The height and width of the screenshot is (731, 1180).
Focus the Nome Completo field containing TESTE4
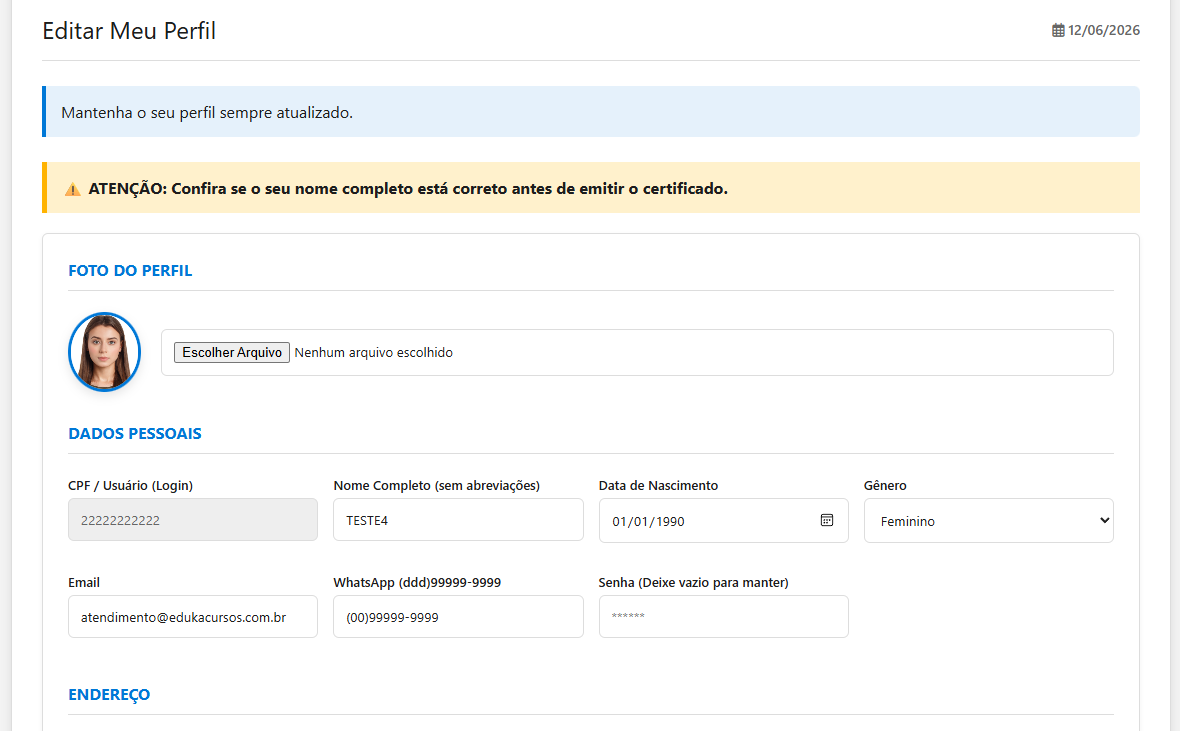click(x=458, y=519)
